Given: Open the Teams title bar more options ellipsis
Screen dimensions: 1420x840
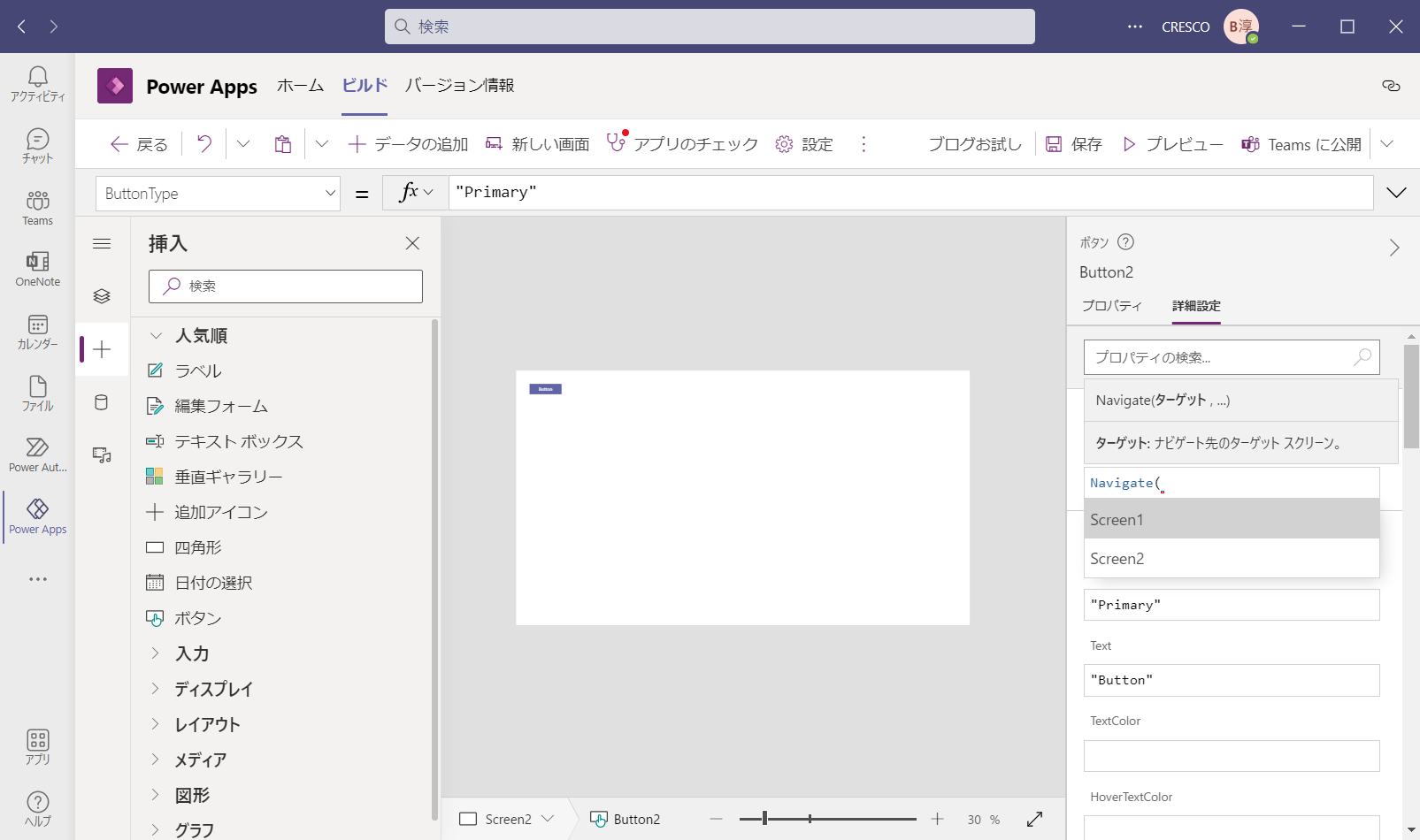Looking at the screenshot, I should click(1135, 27).
